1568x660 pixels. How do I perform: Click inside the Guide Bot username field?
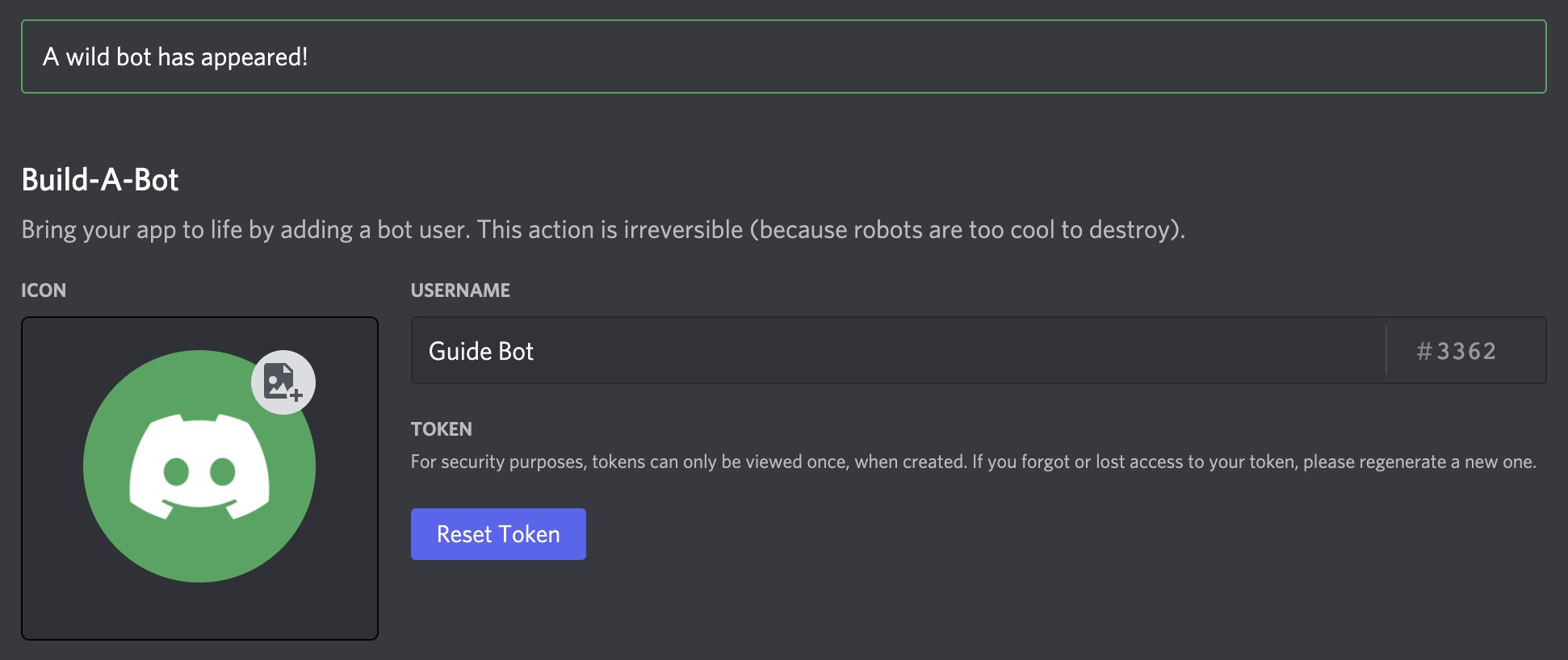727,350
